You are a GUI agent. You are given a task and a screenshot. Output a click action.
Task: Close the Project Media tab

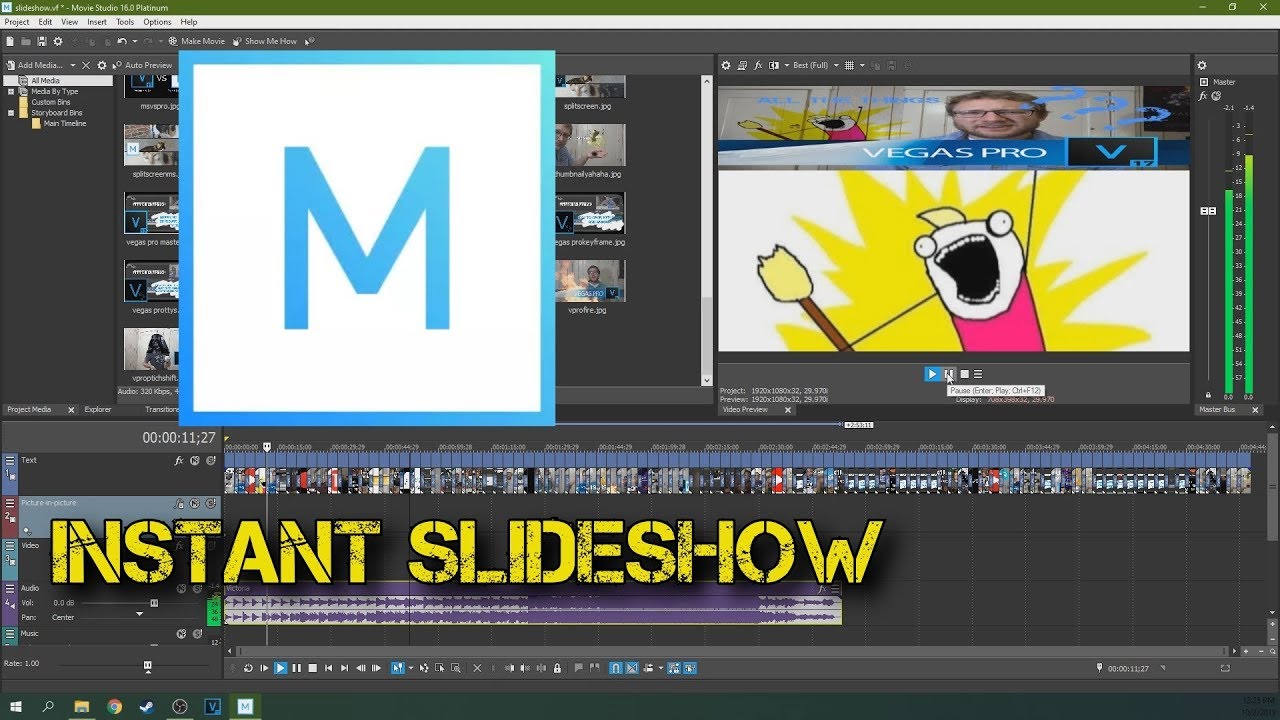point(71,410)
